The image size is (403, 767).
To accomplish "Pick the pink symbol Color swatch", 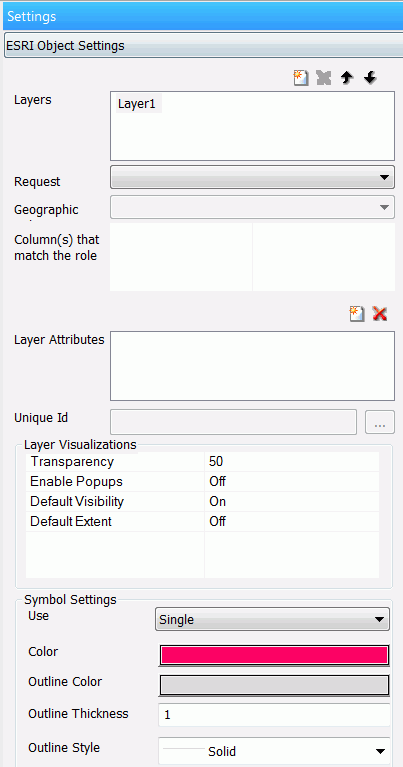I will 274,655.
